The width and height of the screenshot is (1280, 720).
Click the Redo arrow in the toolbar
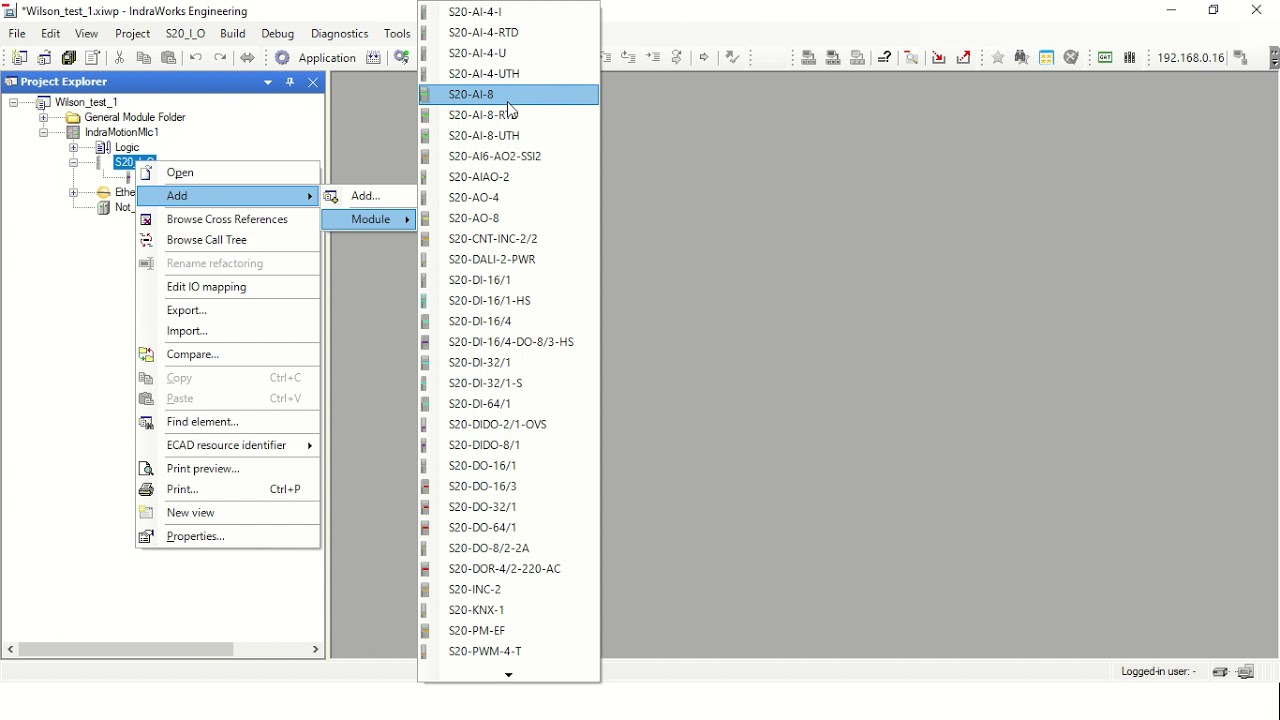pos(220,58)
